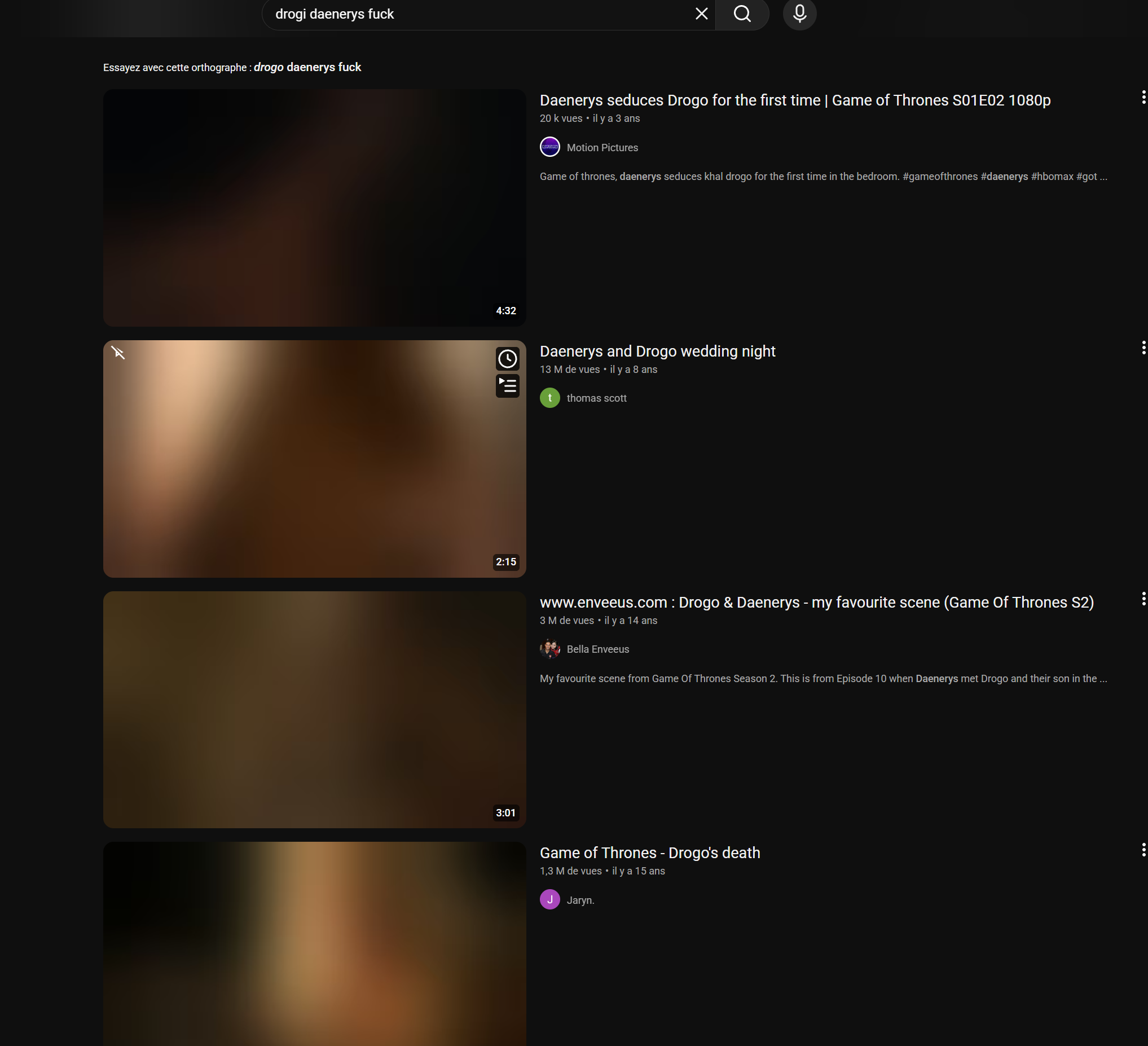The width and height of the screenshot is (1148, 1046).
Task: Add wedding night video to queue
Action: click(507, 385)
